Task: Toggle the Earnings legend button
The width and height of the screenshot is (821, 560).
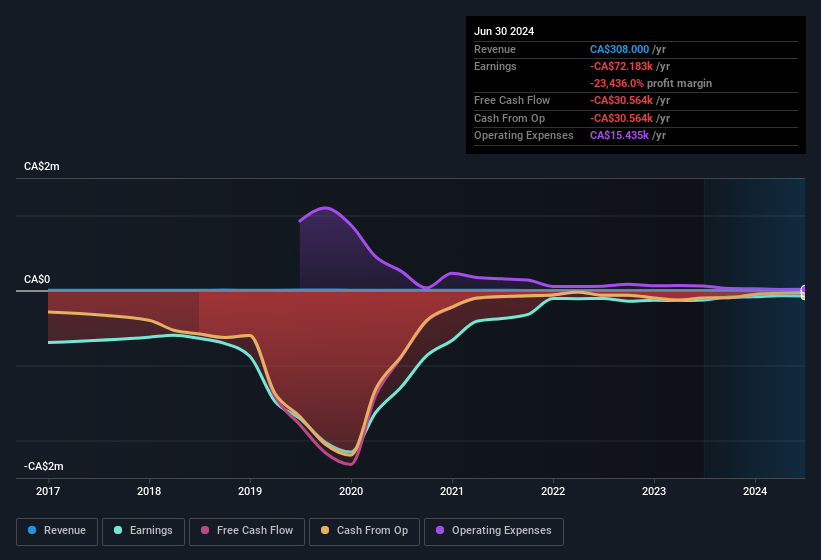Action: point(143,531)
